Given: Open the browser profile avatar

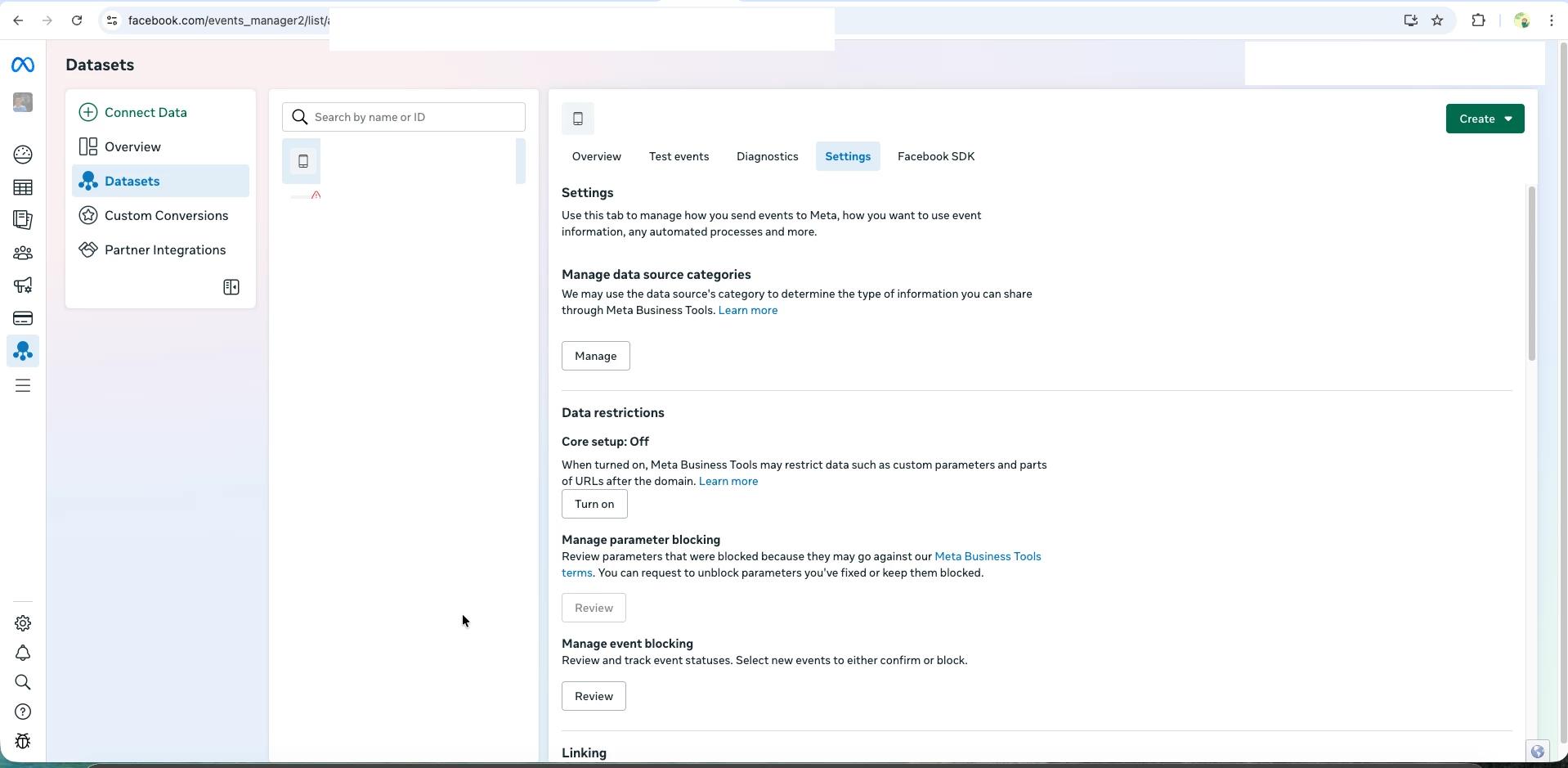Looking at the screenshot, I should point(1521,20).
